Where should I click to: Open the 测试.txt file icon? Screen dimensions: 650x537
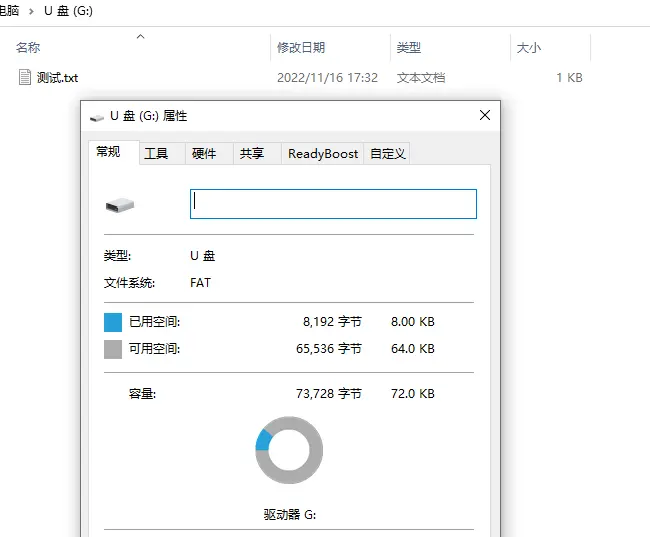25,77
